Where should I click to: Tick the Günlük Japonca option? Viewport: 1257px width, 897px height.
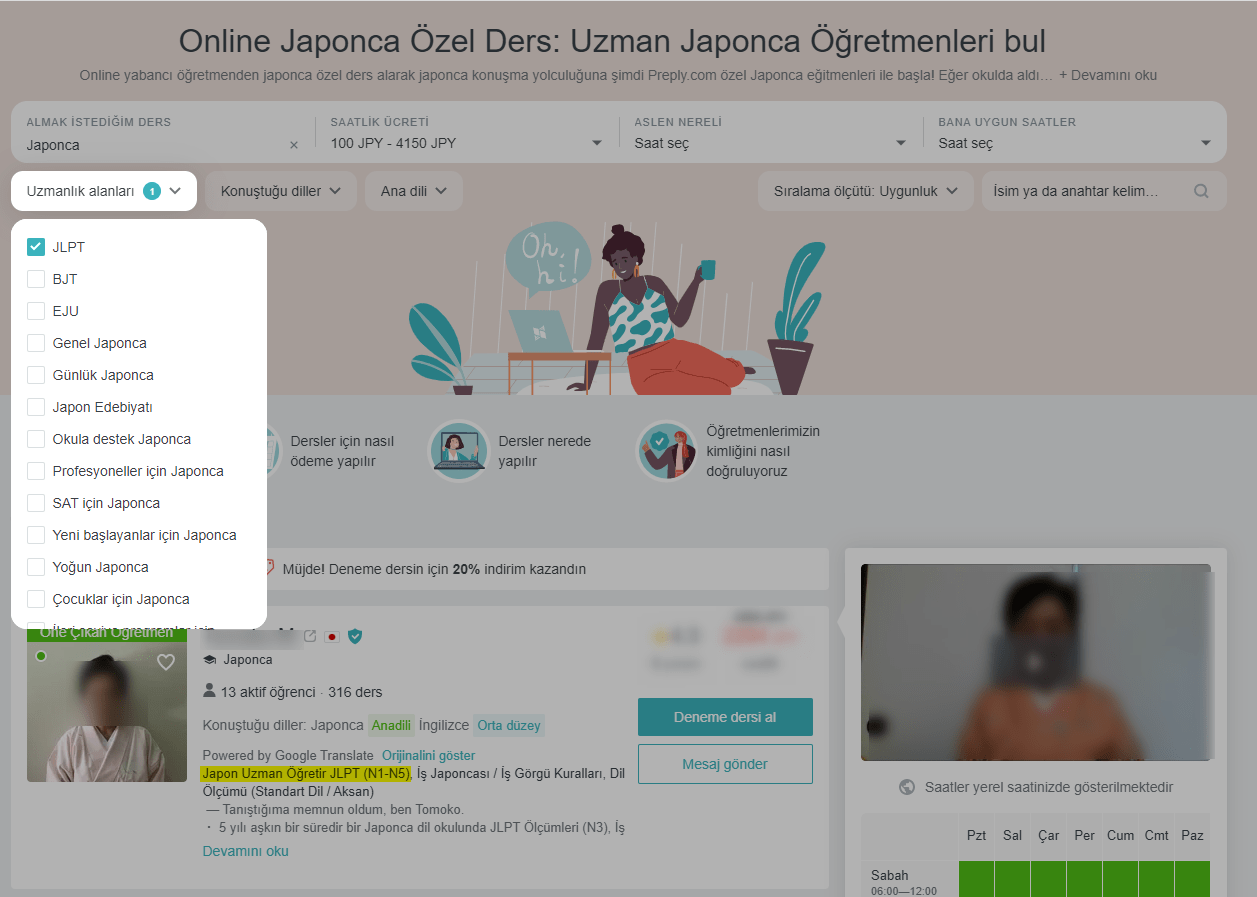36,375
